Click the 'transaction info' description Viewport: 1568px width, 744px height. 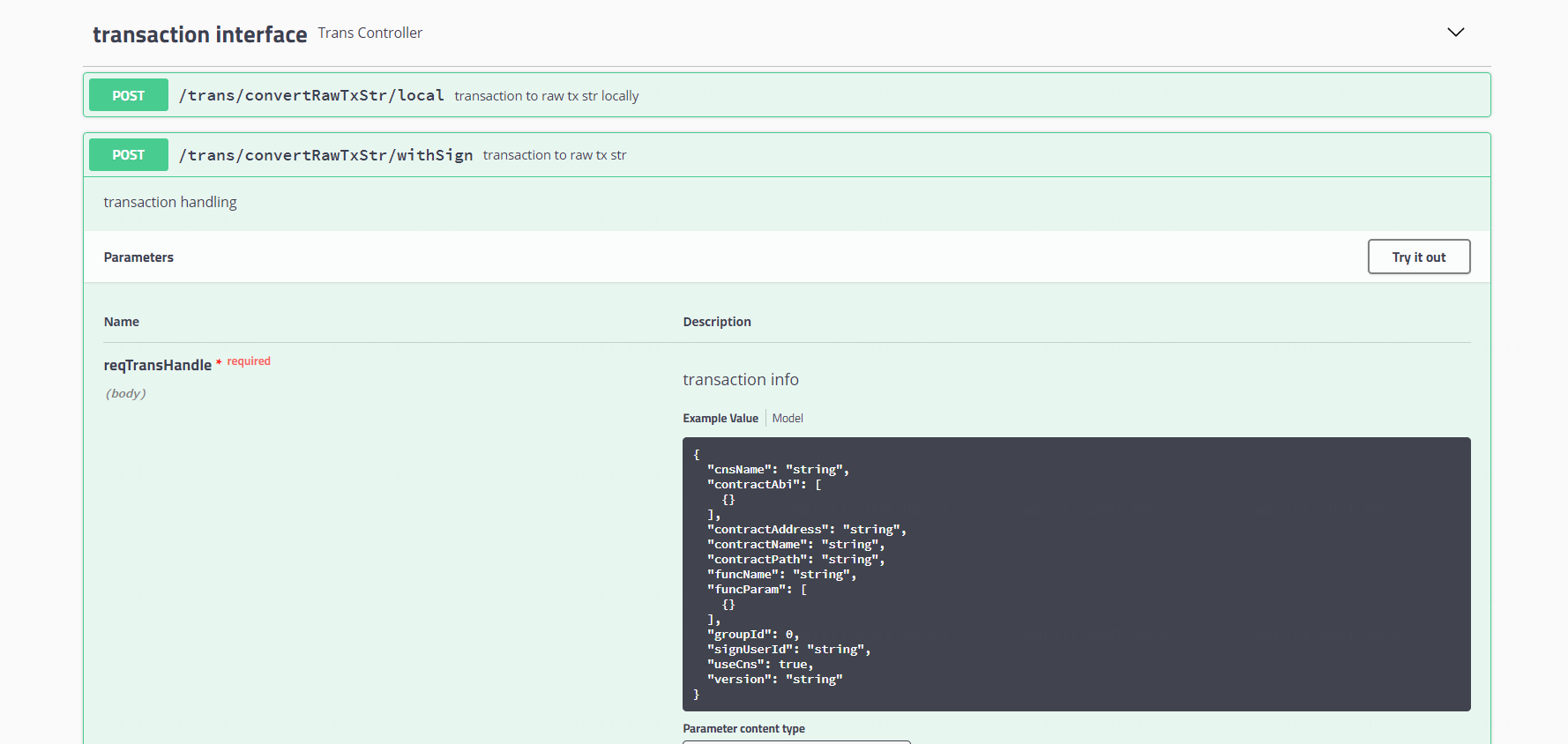tap(741, 380)
